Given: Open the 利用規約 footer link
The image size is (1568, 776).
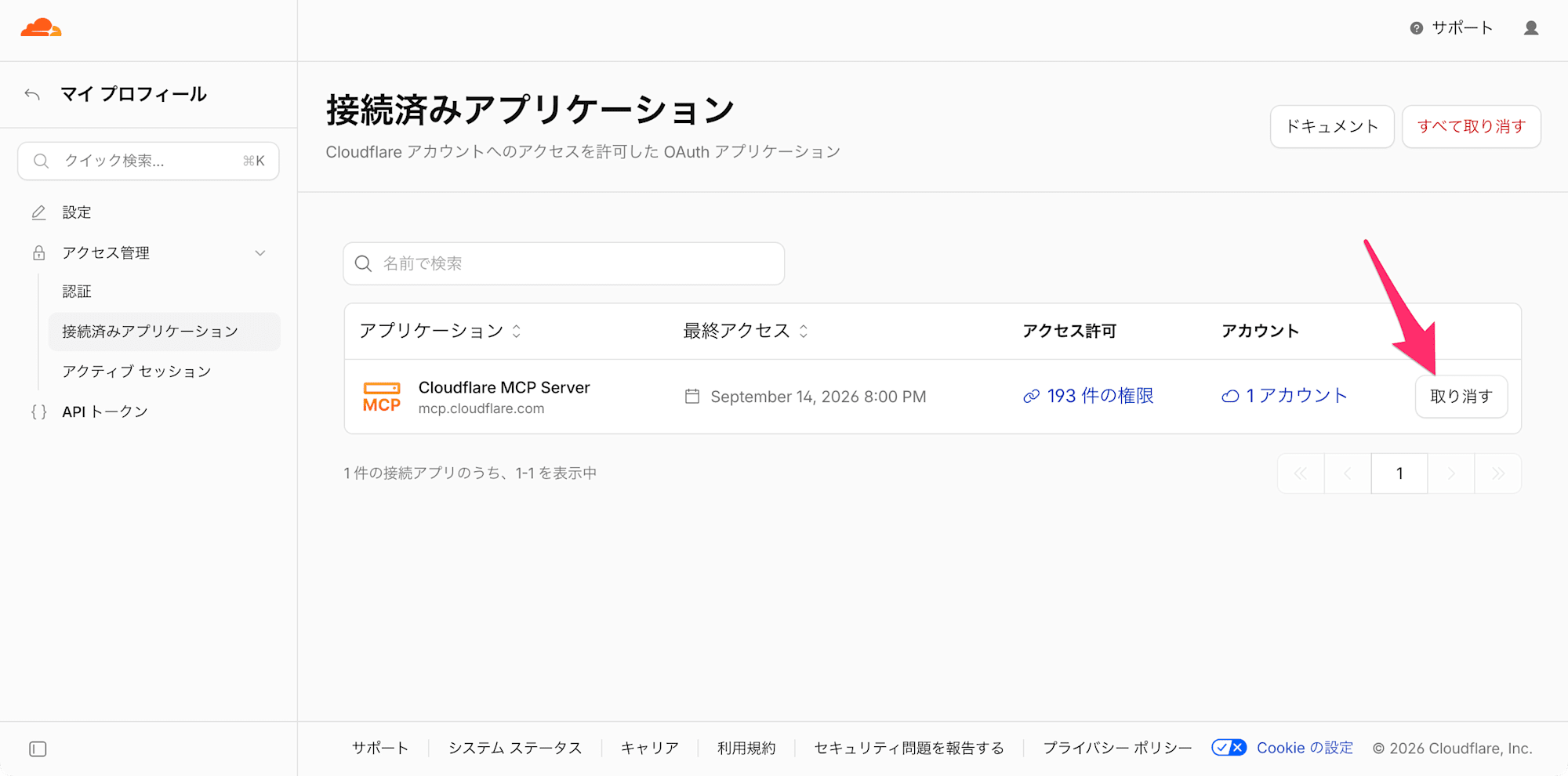Looking at the screenshot, I should 746,748.
